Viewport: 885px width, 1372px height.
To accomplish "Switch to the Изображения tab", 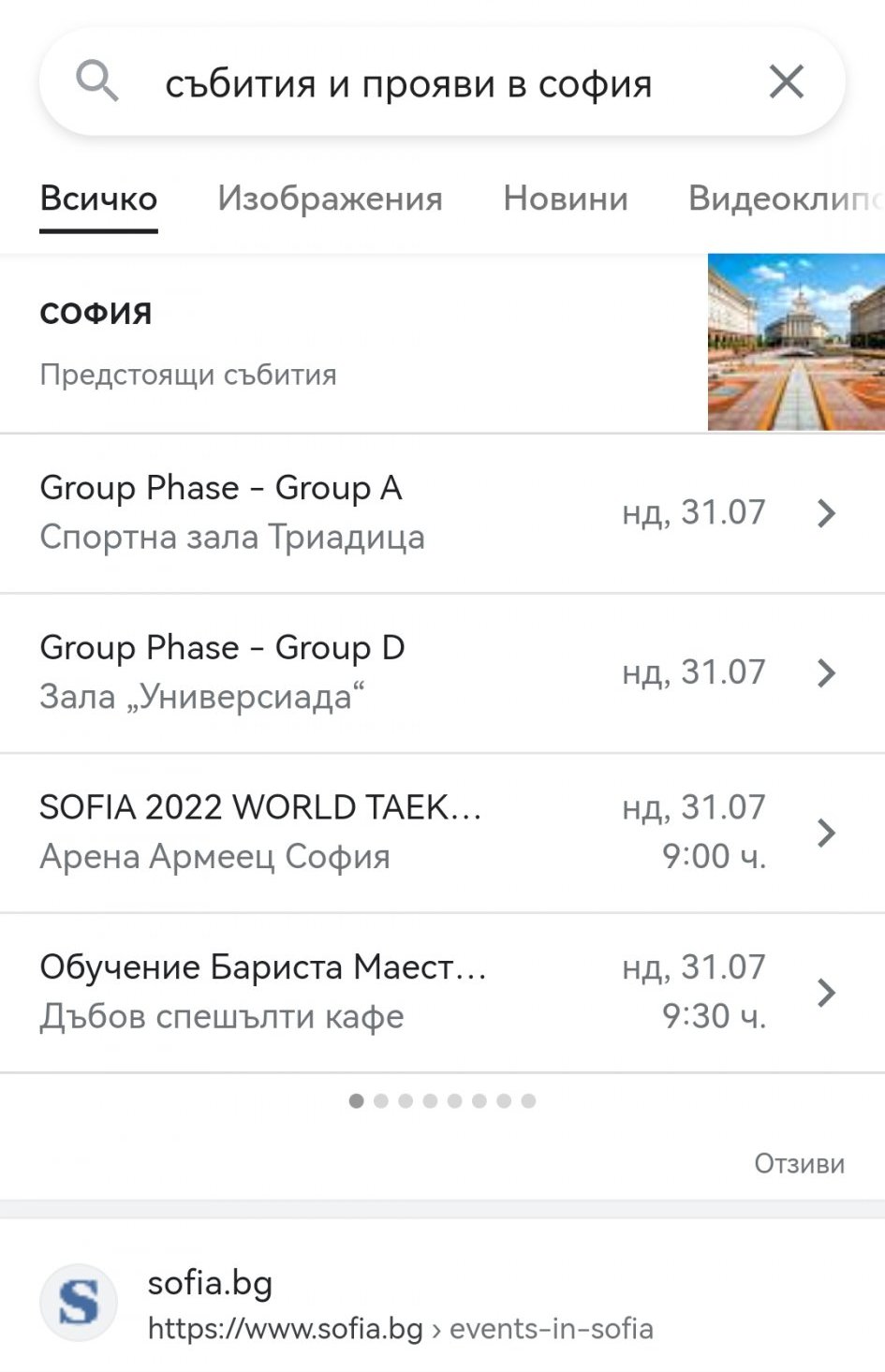I will click(x=330, y=199).
